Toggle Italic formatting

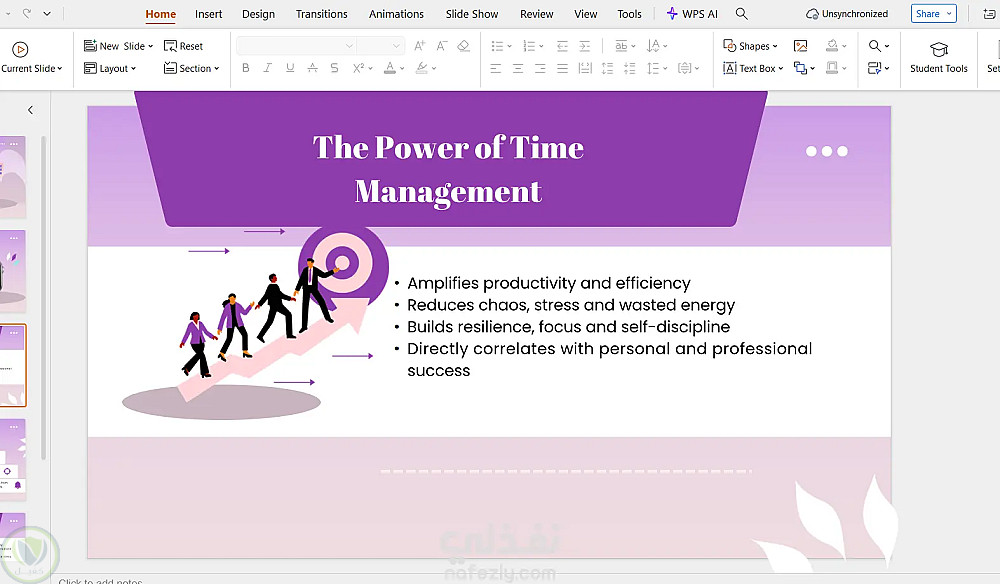coord(268,68)
